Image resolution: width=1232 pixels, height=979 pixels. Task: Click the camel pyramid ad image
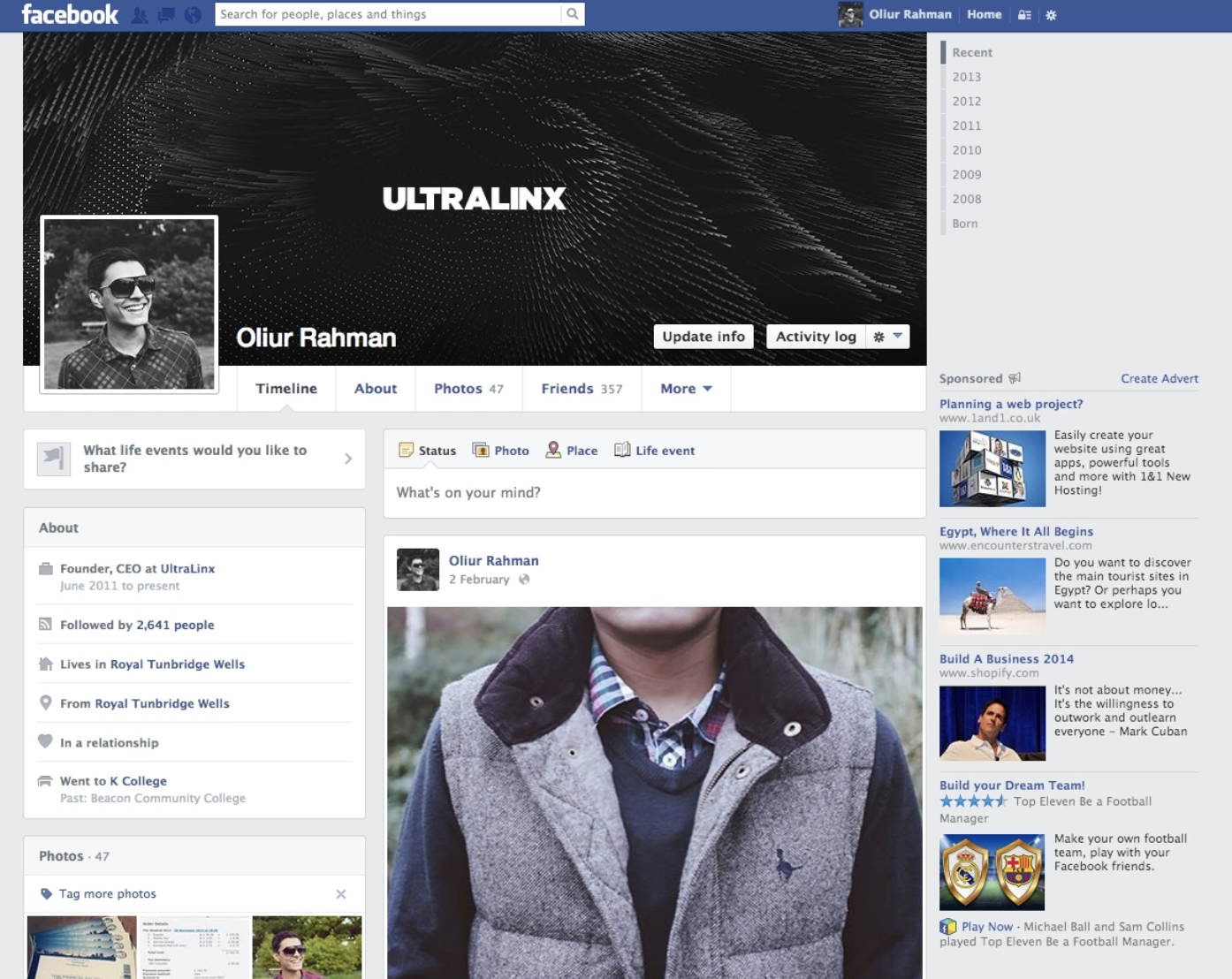coord(992,596)
